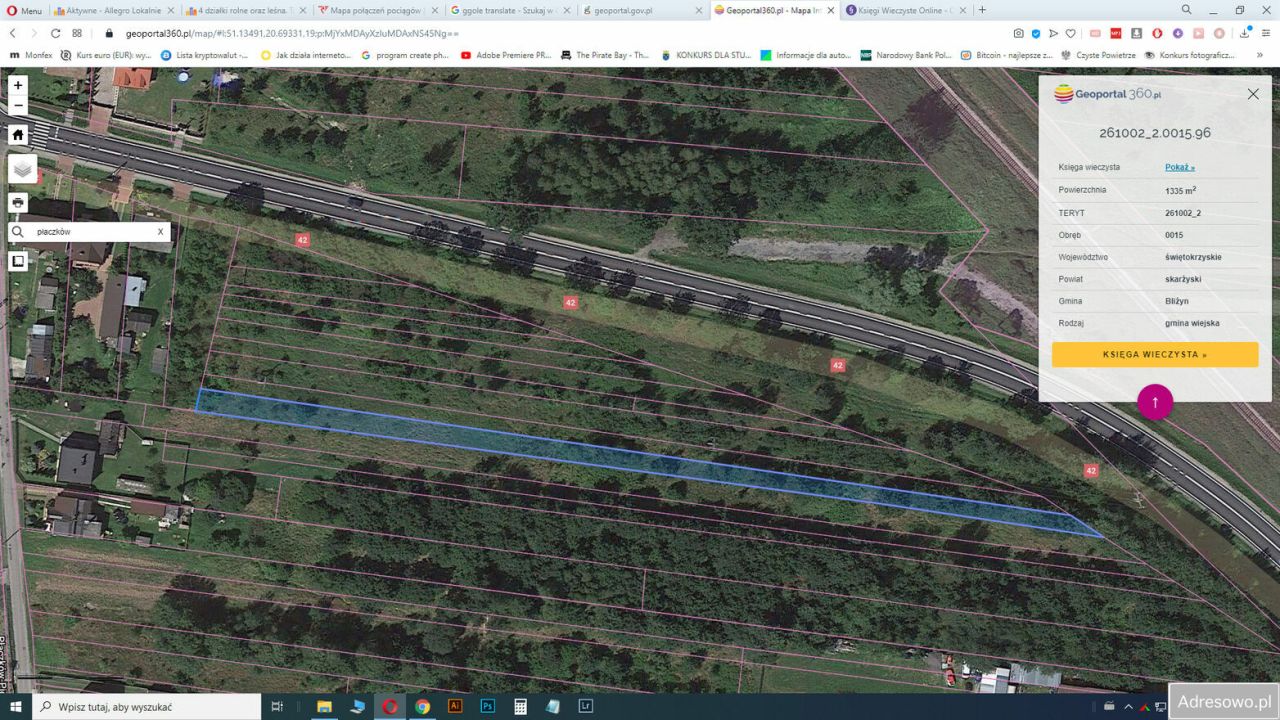Open the downloads icon with blue badge
The height and width of the screenshot is (720, 1280).
pos(1245,33)
